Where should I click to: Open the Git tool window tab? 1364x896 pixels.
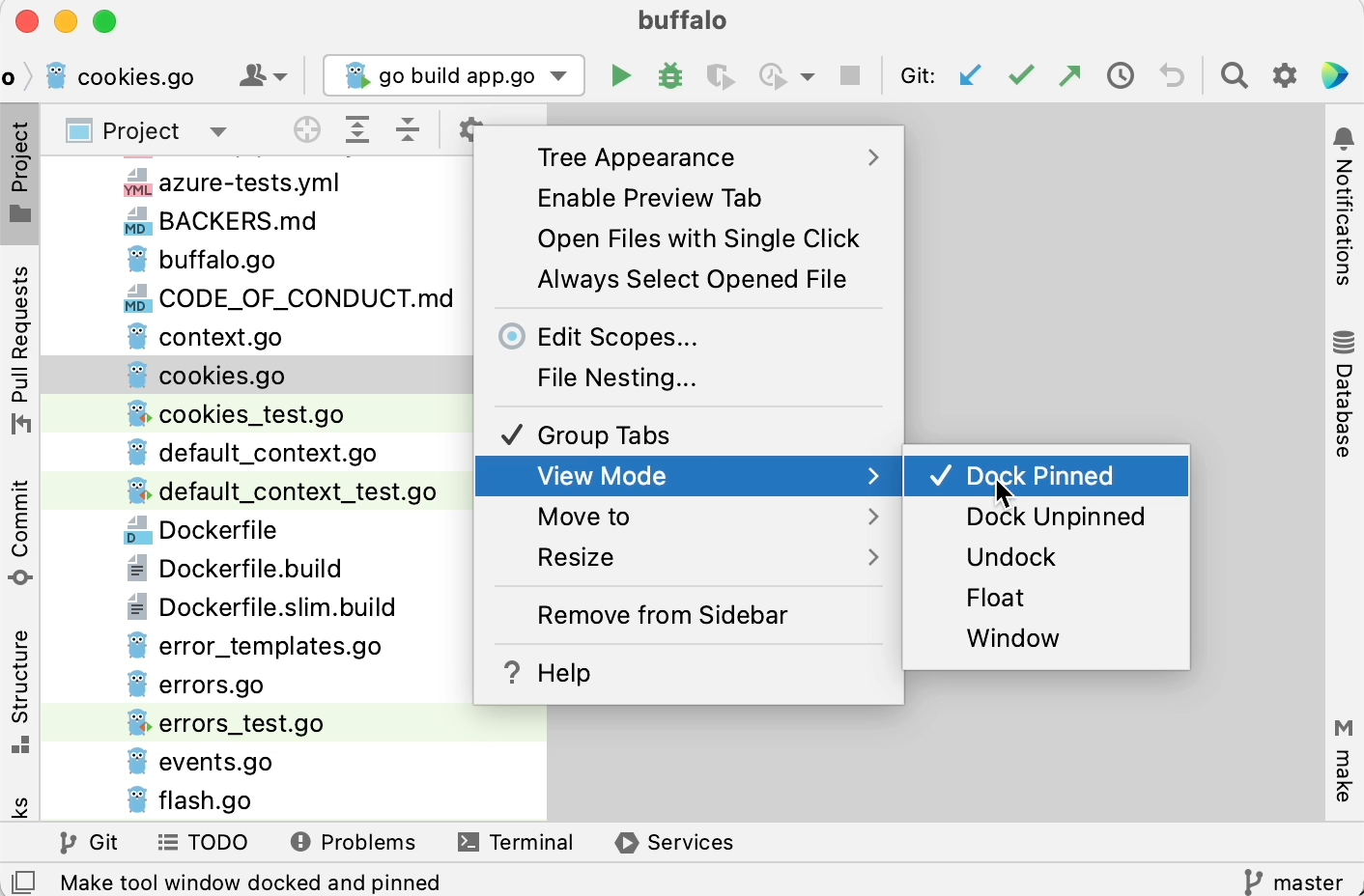pyautogui.click(x=89, y=842)
